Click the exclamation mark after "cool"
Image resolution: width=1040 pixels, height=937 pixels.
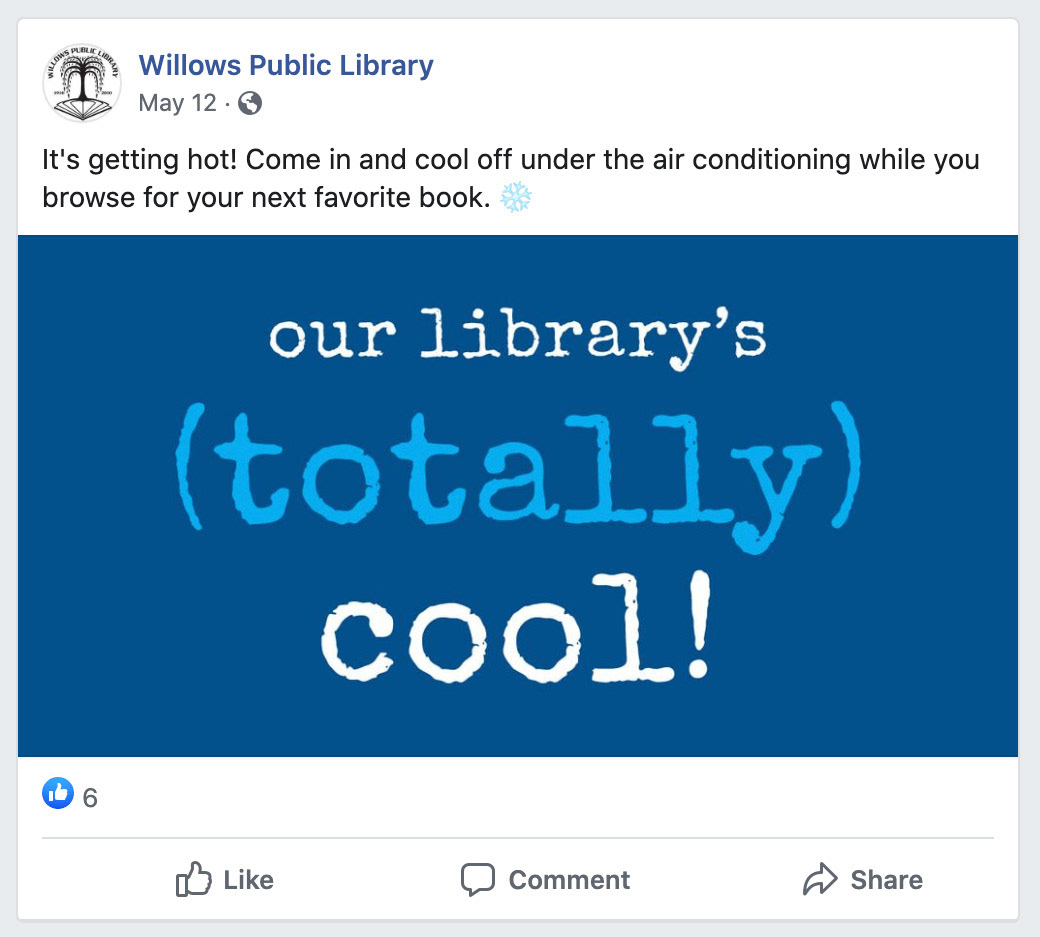(698, 625)
